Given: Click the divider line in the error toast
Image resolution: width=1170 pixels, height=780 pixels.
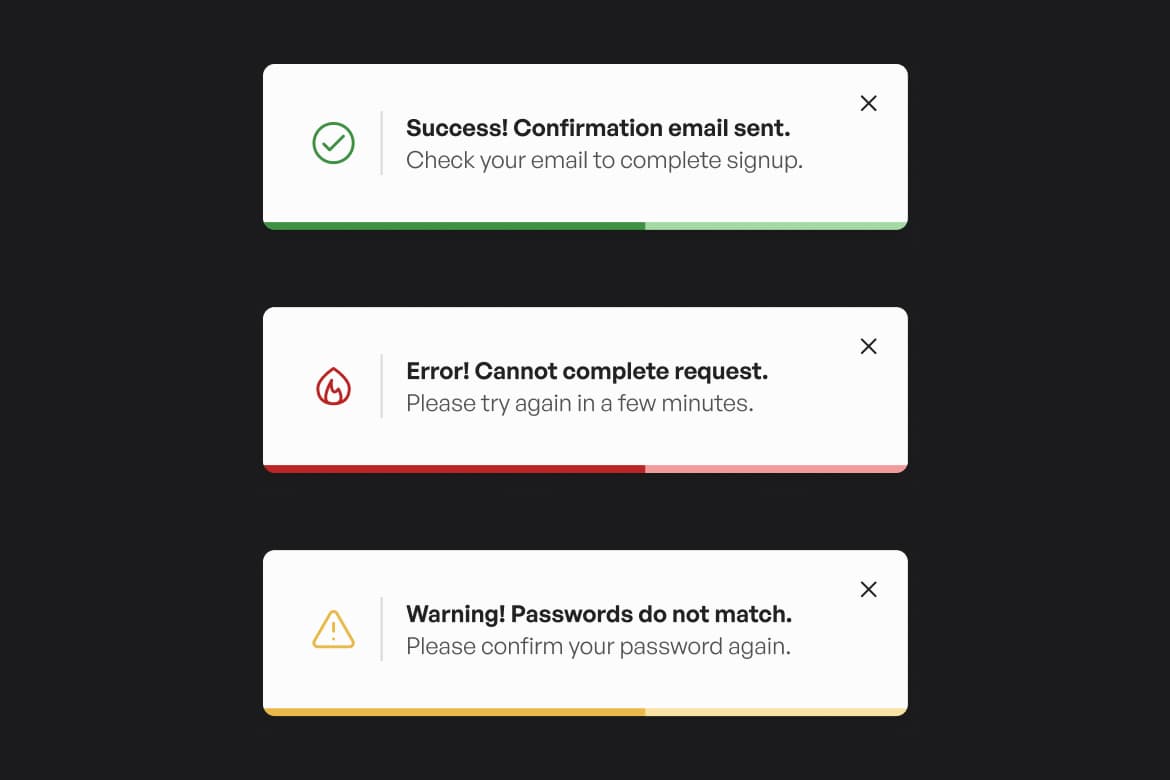Looking at the screenshot, I should (381, 387).
